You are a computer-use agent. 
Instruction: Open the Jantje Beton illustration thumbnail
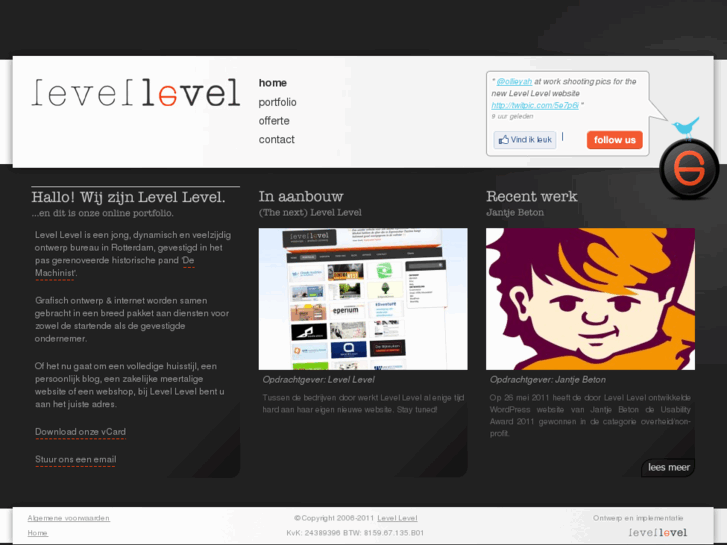click(x=590, y=299)
